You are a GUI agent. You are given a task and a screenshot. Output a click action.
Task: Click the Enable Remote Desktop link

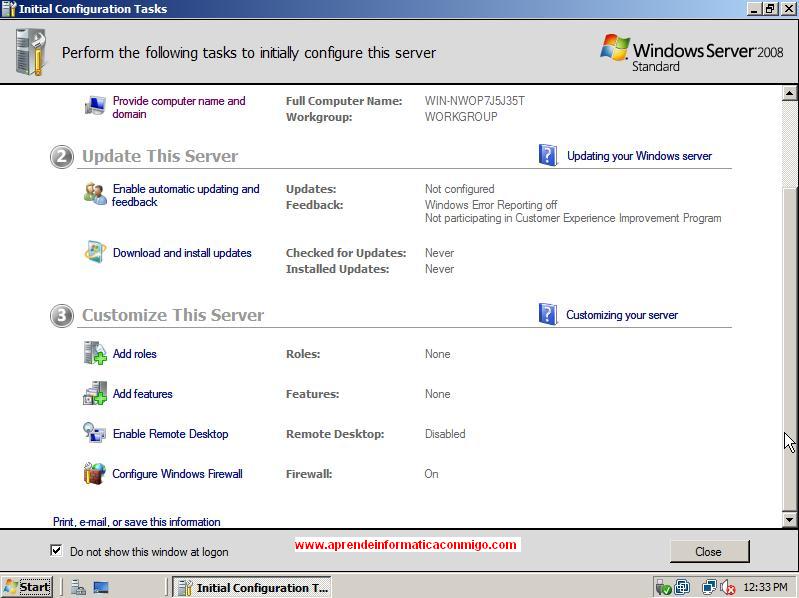[x=170, y=434]
